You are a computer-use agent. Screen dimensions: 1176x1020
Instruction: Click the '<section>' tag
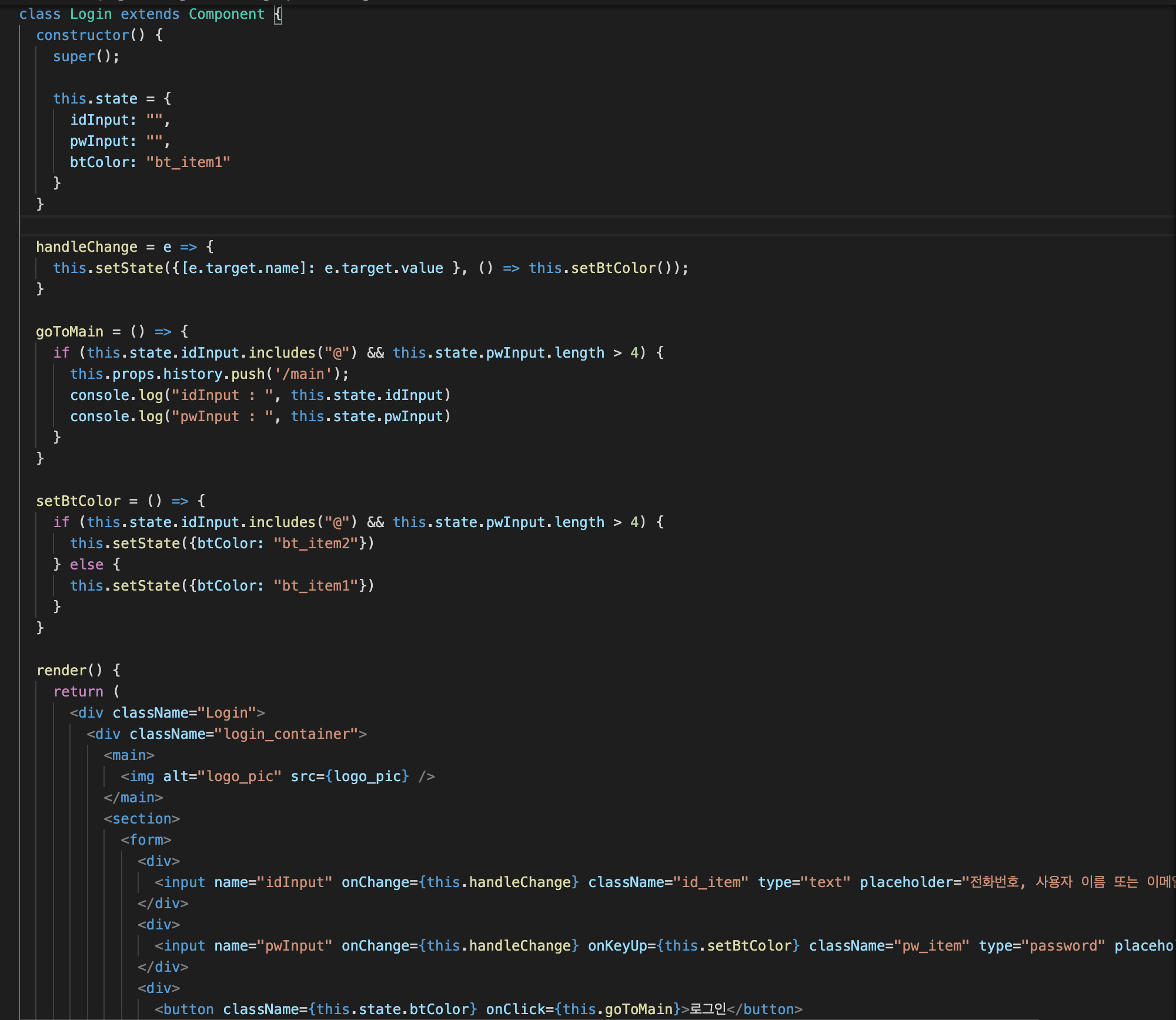coord(142,819)
